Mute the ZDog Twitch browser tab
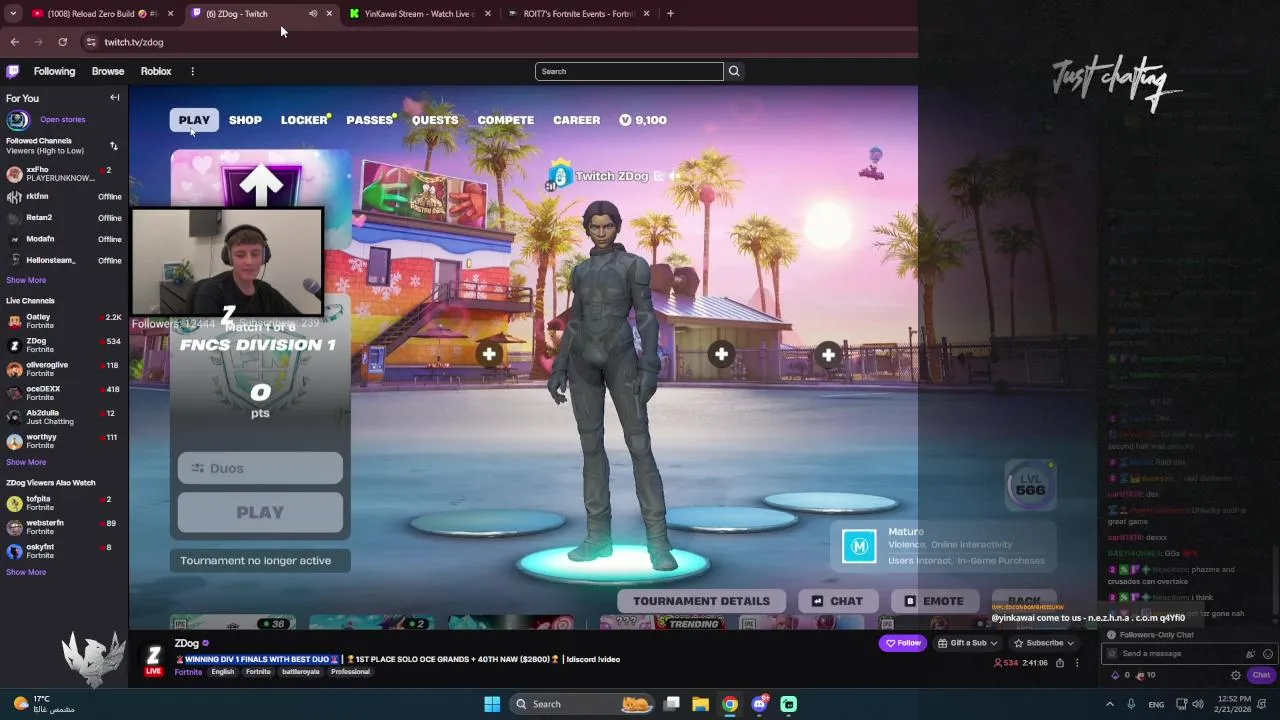Image resolution: width=1280 pixels, height=720 pixels. 313,14
